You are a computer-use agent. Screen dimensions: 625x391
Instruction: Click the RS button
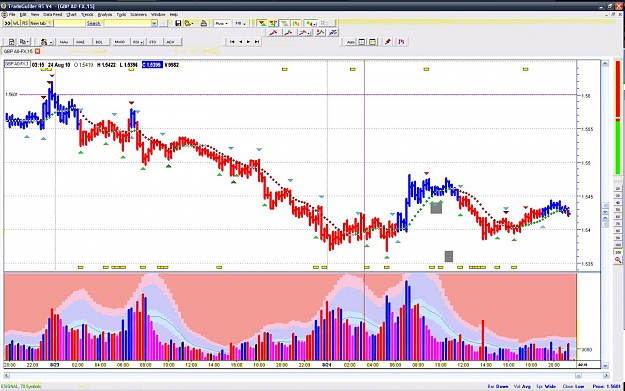click(x=25, y=24)
